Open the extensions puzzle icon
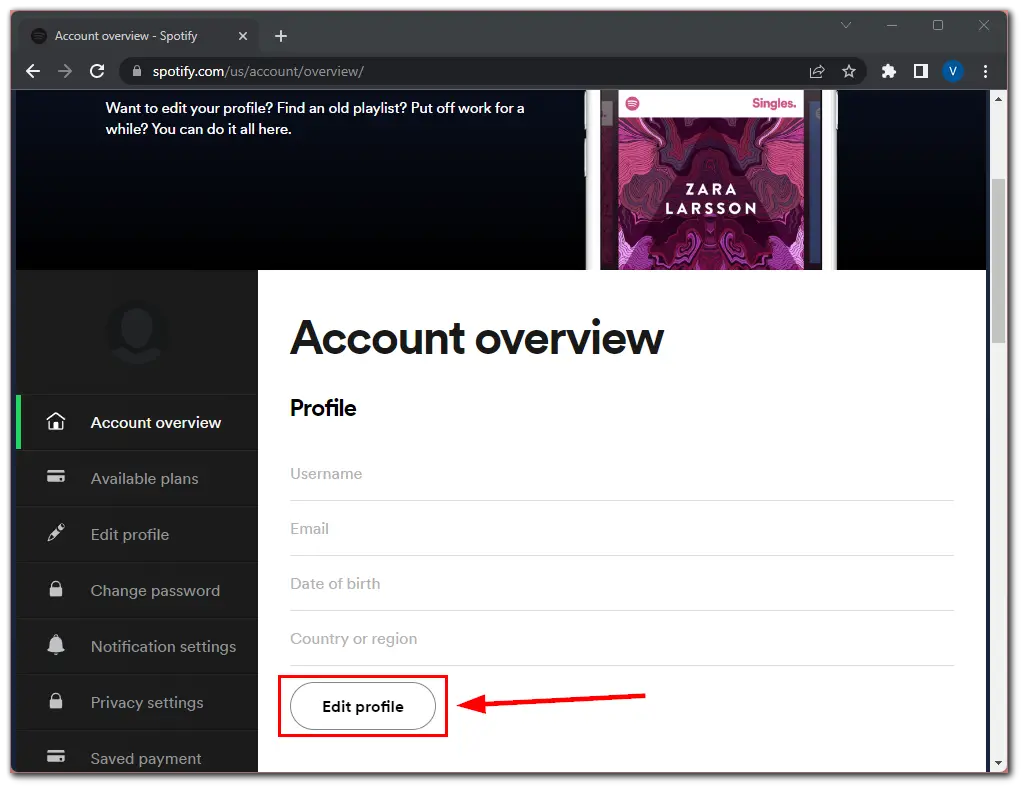Image resolution: width=1026 pixels, height=791 pixels. coord(888,71)
